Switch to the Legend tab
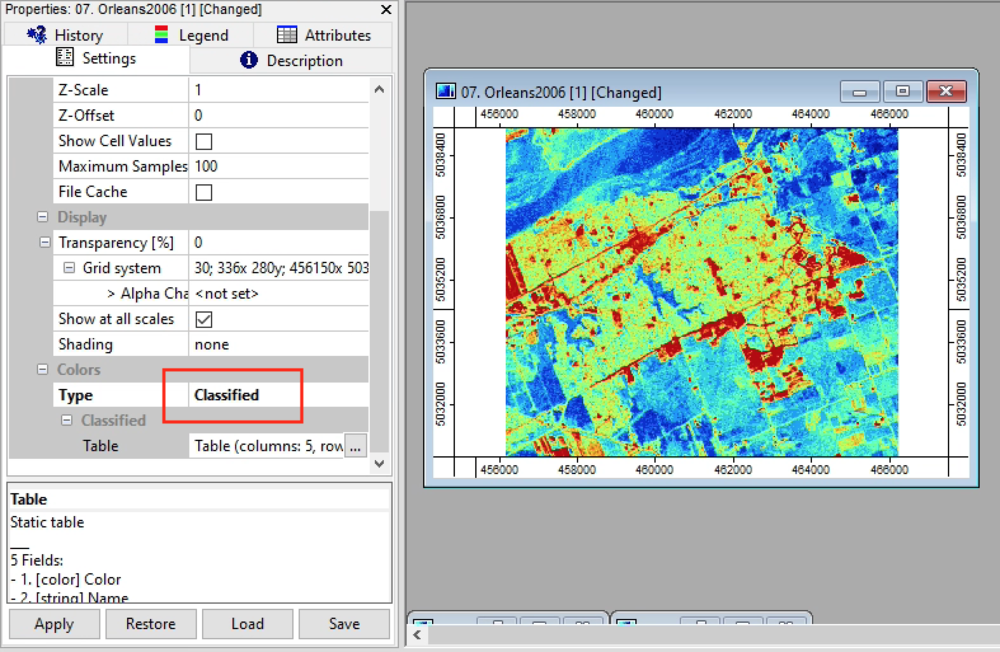This screenshot has width=1000, height=652. tap(197, 34)
